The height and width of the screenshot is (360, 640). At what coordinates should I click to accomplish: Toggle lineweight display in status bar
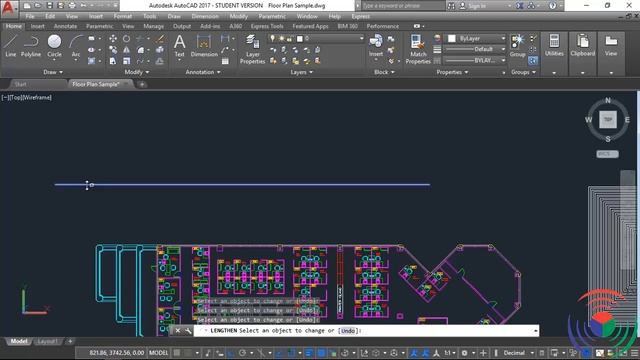coord(309,353)
